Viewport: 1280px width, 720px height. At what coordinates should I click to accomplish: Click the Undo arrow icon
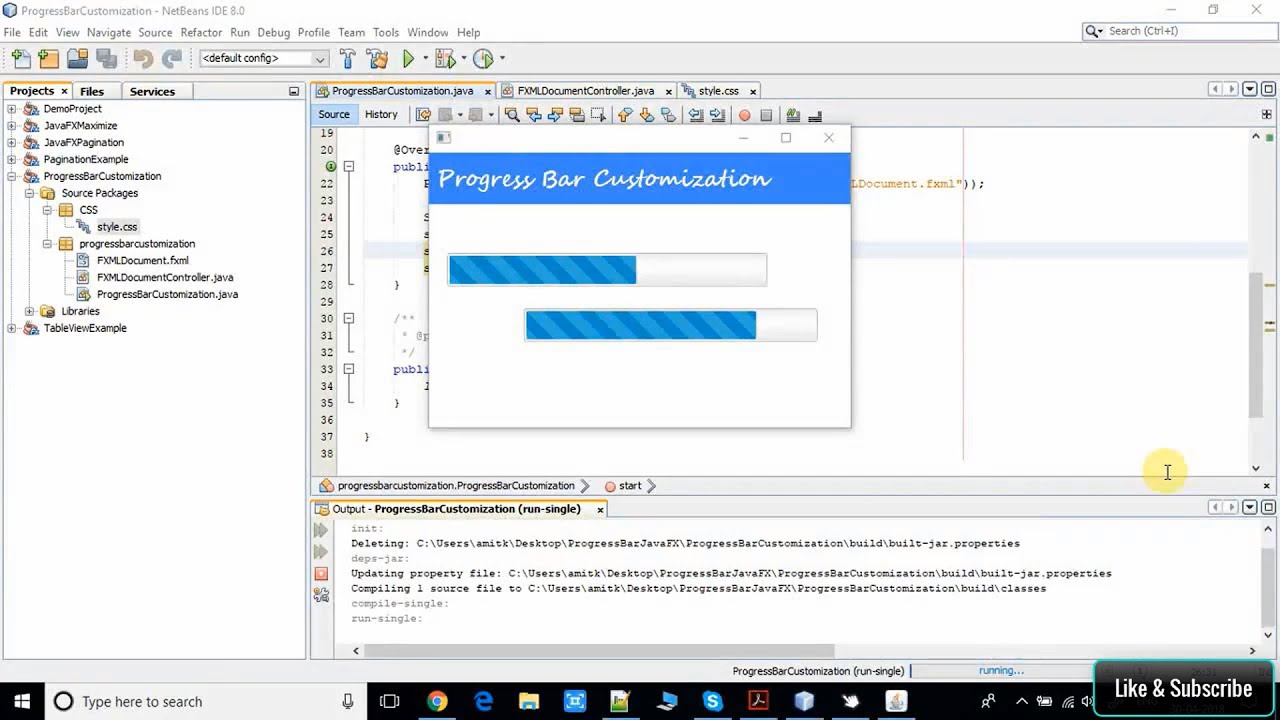(143, 59)
